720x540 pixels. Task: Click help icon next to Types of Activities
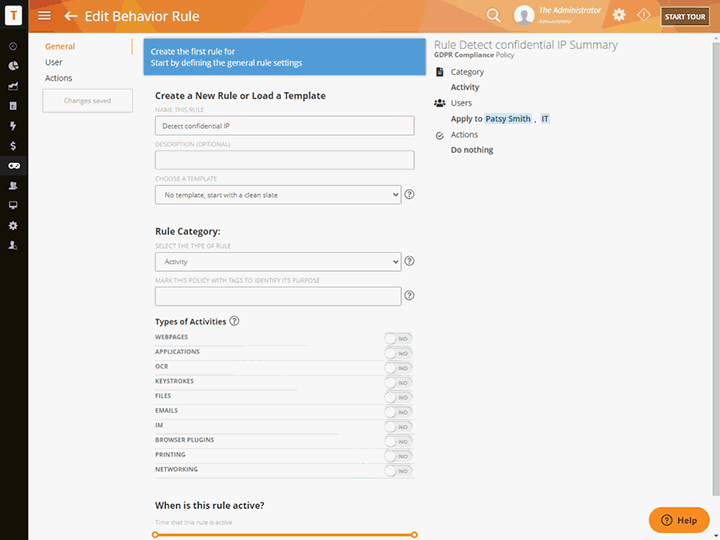point(234,321)
